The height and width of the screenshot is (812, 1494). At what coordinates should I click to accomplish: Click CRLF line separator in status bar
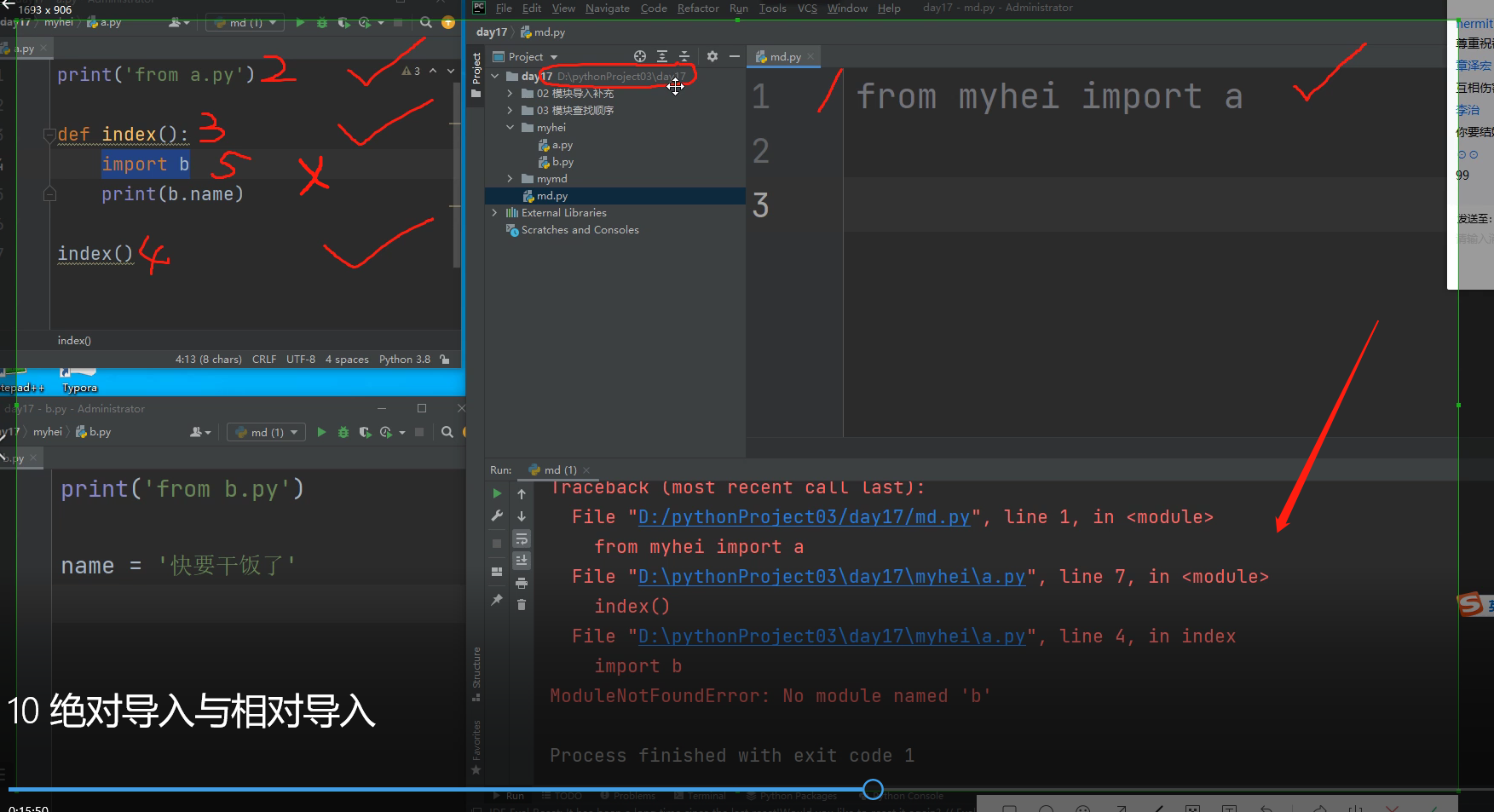pos(264,360)
